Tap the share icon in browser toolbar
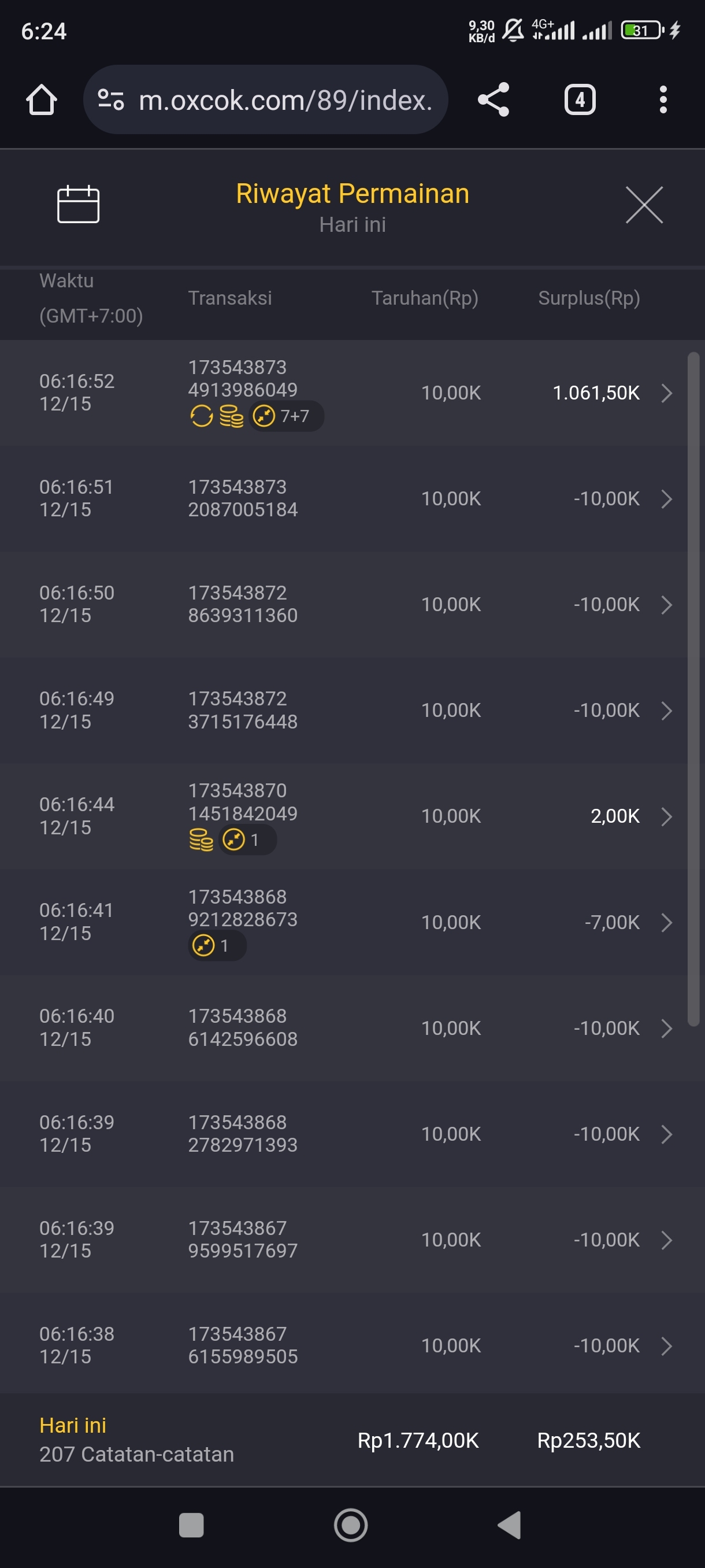 [x=493, y=100]
